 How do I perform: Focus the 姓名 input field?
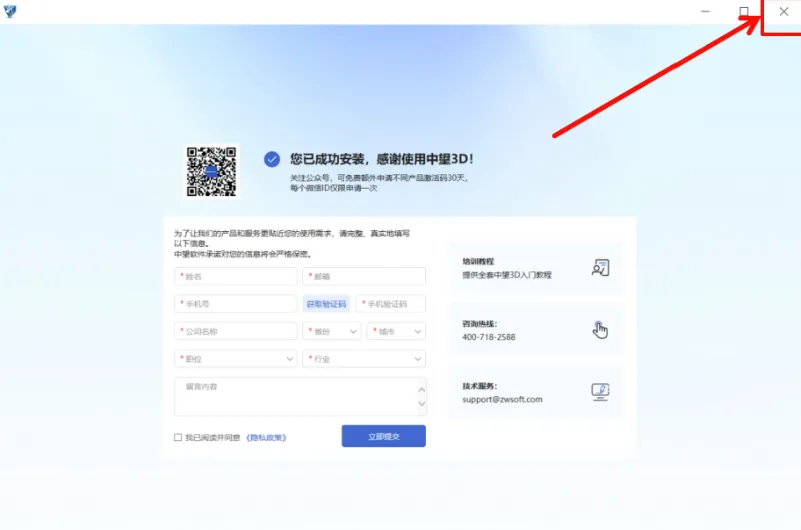click(235, 276)
